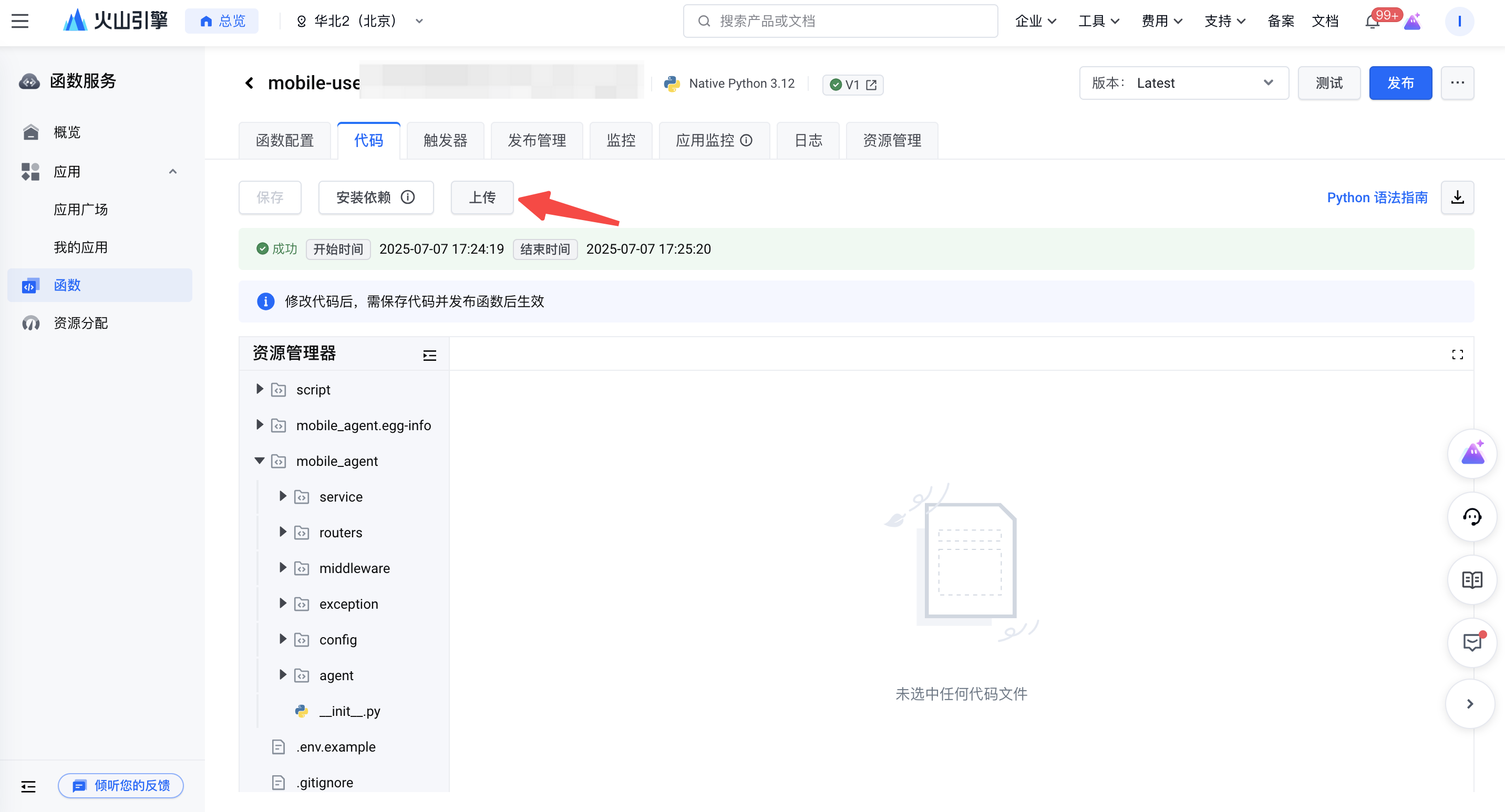The height and width of the screenshot is (812, 1505).
Task: Click the download code icon button
Action: (x=1457, y=197)
